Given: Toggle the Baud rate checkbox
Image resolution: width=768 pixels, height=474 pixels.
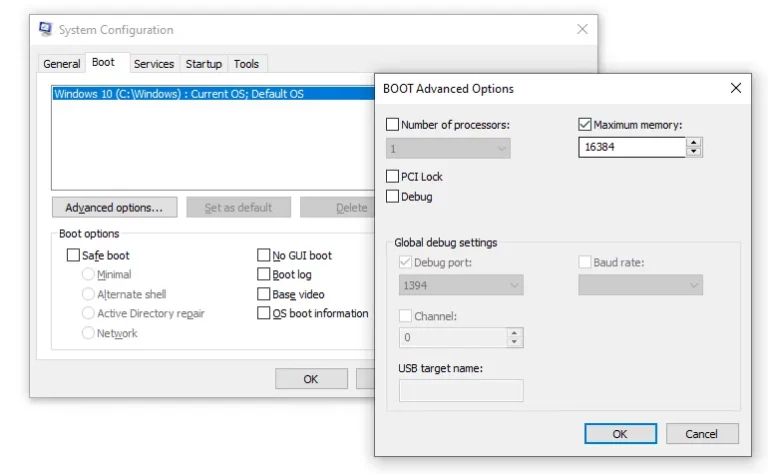Looking at the screenshot, I should point(585,262).
